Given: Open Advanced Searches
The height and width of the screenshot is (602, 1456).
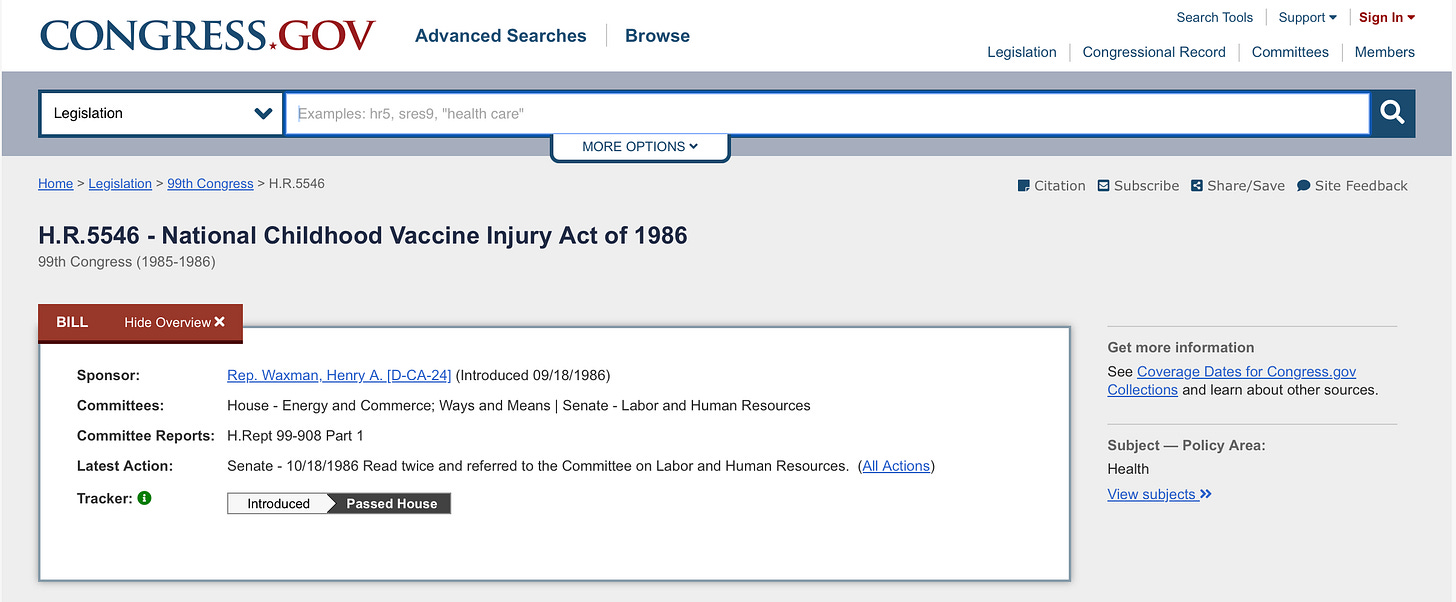Looking at the screenshot, I should tap(501, 35).
